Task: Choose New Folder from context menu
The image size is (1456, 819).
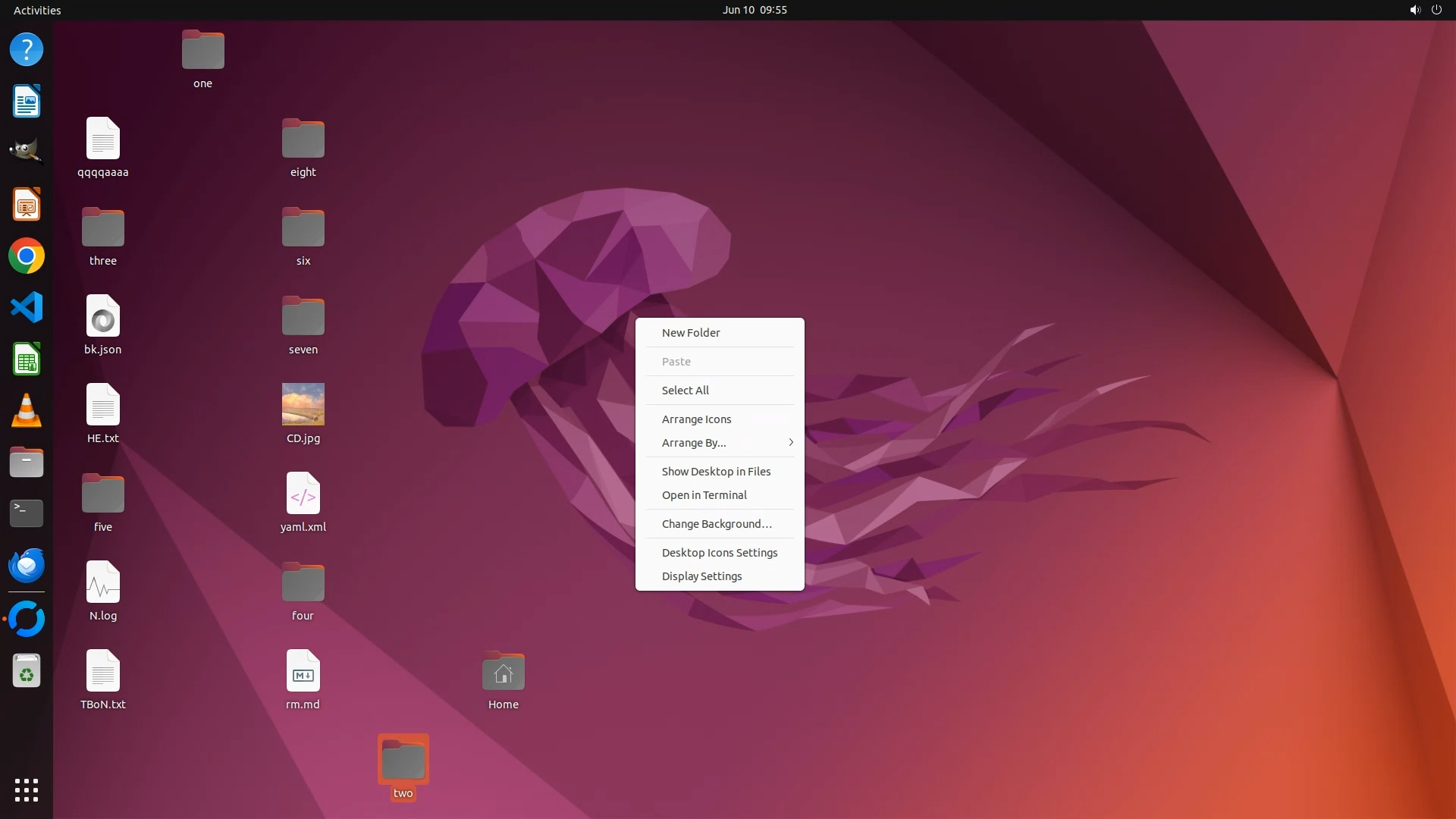Action: click(x=691, y=333)
